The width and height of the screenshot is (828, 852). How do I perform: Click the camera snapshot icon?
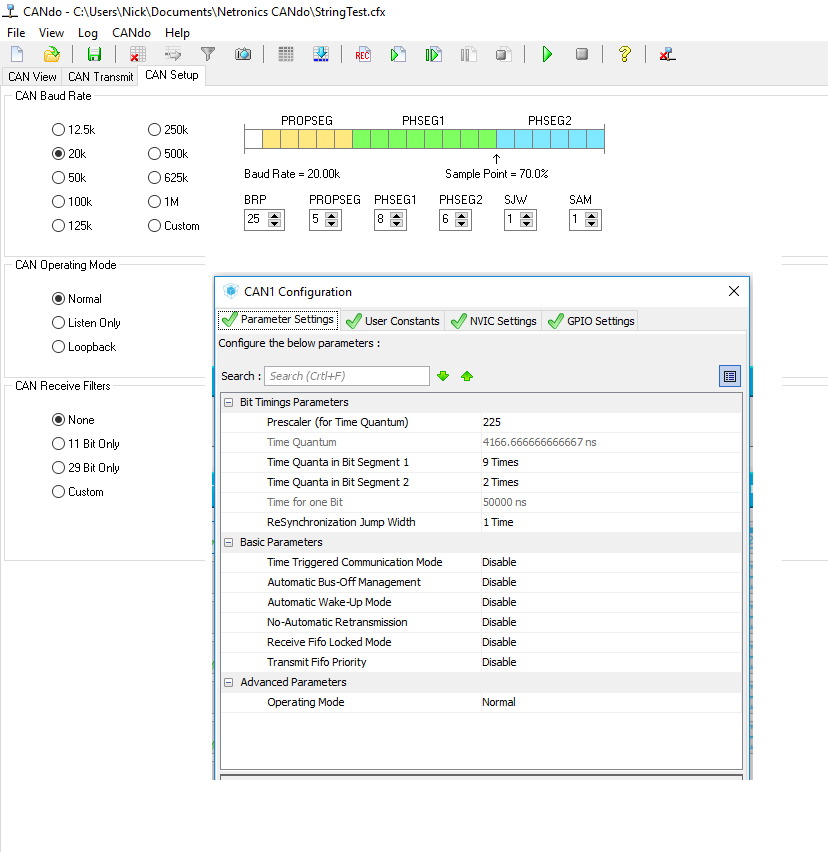pyautogui.click(x=243, y=54)
